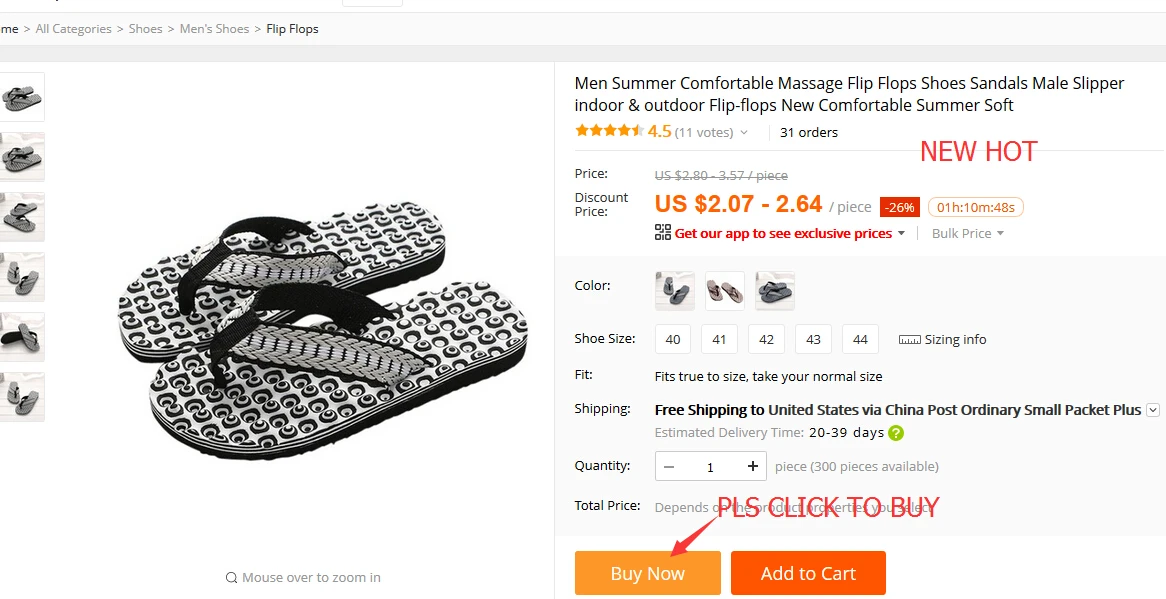This screenshot has height=599, width=1166.
Task: Open the Shoes breadcrumb category
Action: tap(145, 29)
